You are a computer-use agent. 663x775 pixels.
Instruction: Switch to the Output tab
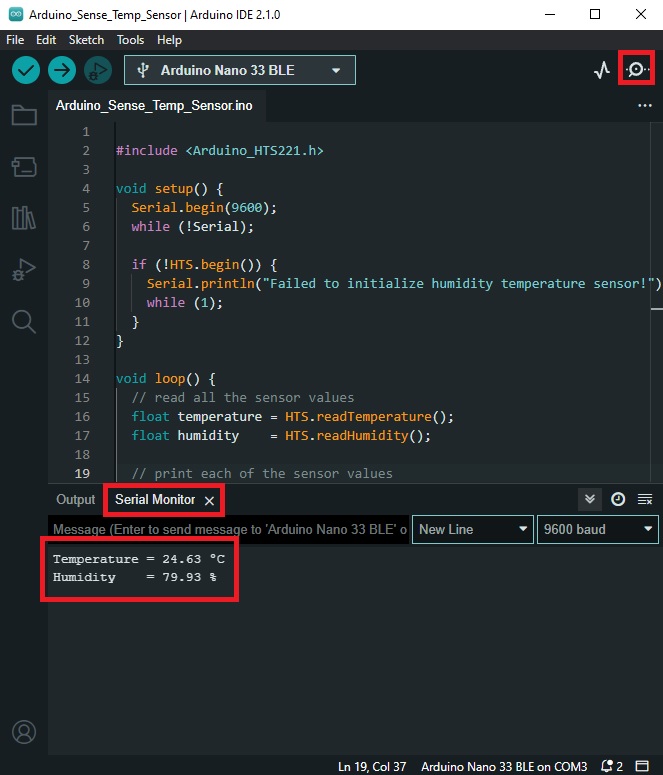pyautogui.click(x=76, y=500)
